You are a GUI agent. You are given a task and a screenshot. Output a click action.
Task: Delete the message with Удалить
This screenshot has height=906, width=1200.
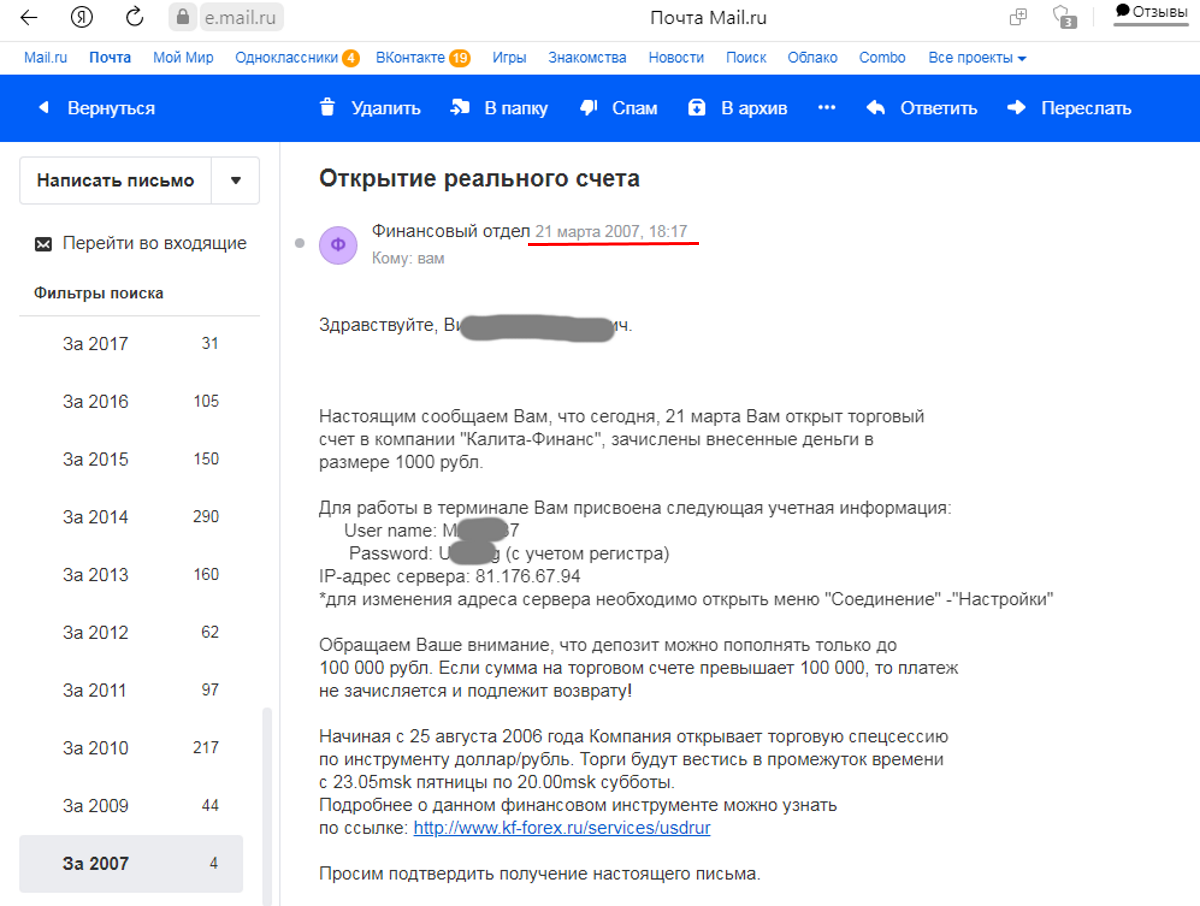370,108
